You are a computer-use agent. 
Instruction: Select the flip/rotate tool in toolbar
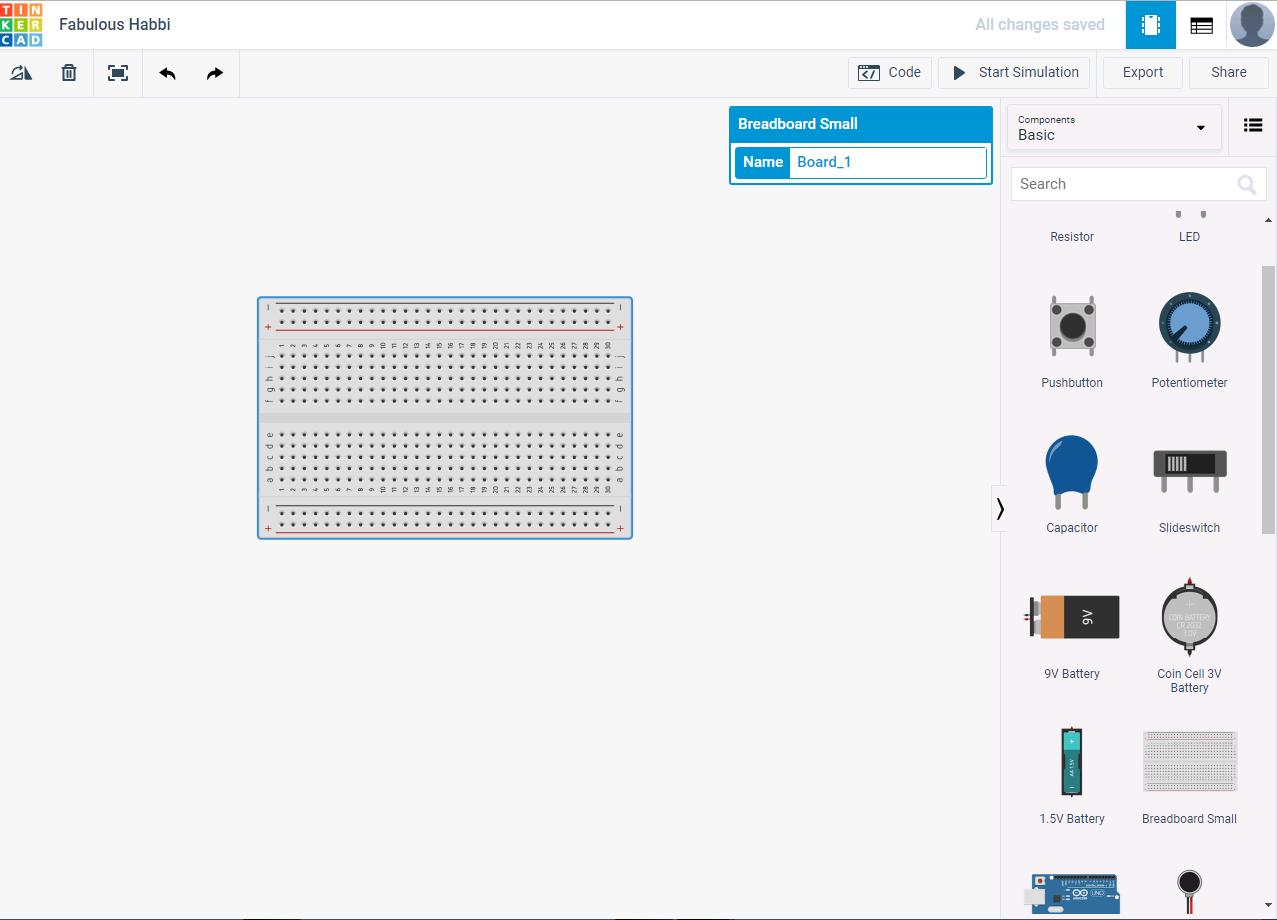coord(21,72)
